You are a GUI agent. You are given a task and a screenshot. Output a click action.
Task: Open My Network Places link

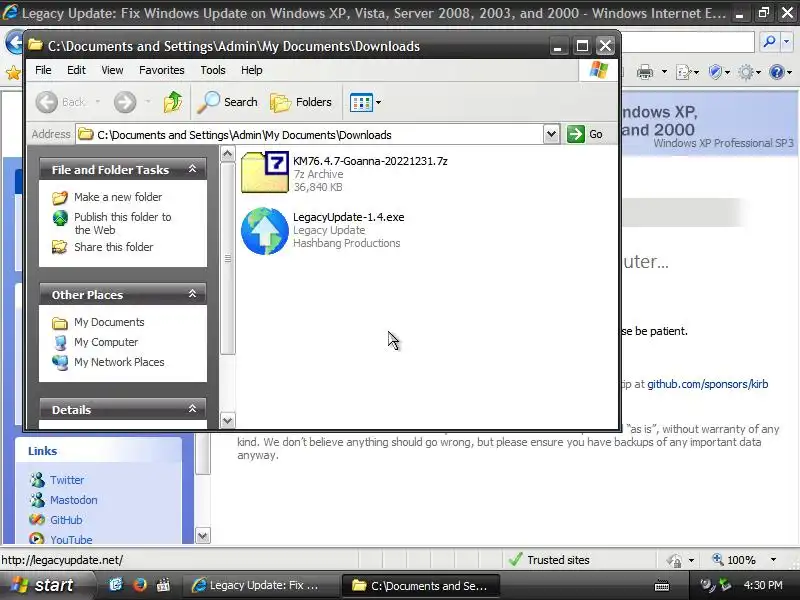click(x=119, y=362)
